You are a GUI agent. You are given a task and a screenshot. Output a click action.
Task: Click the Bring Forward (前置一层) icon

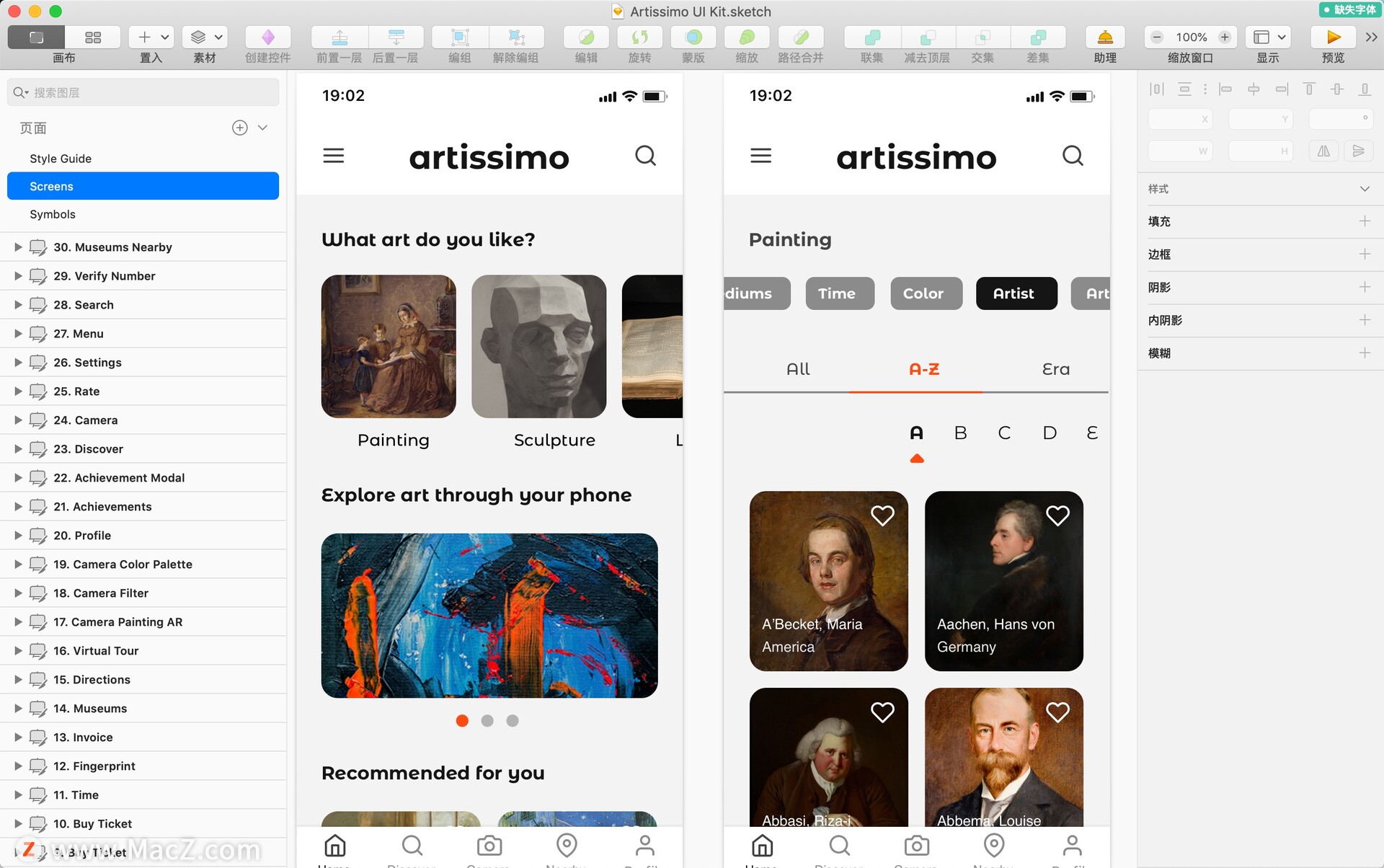pyautogui.click(x=340, y=37)
